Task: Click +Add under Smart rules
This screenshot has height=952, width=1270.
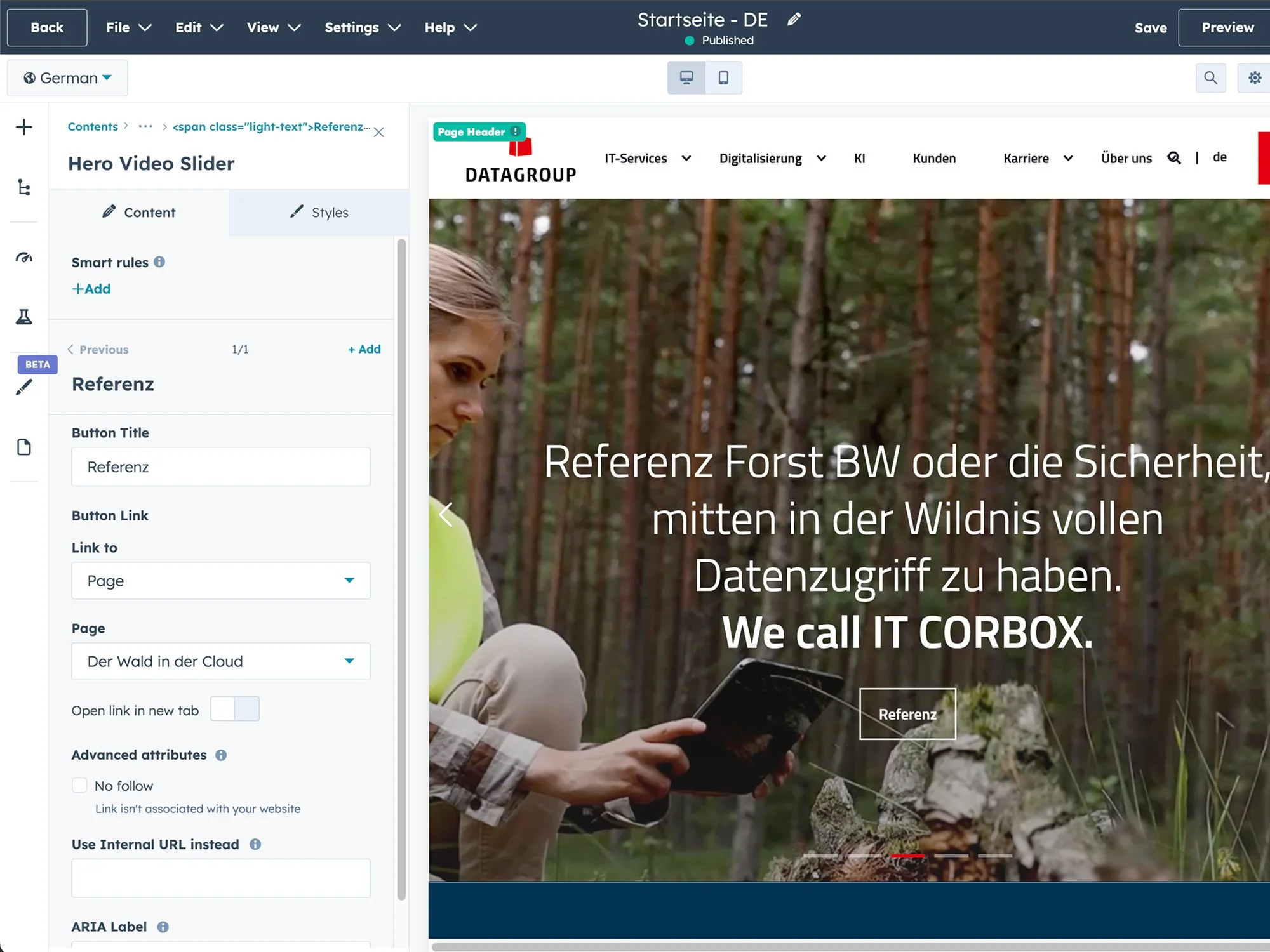Action: pos(91,289)
